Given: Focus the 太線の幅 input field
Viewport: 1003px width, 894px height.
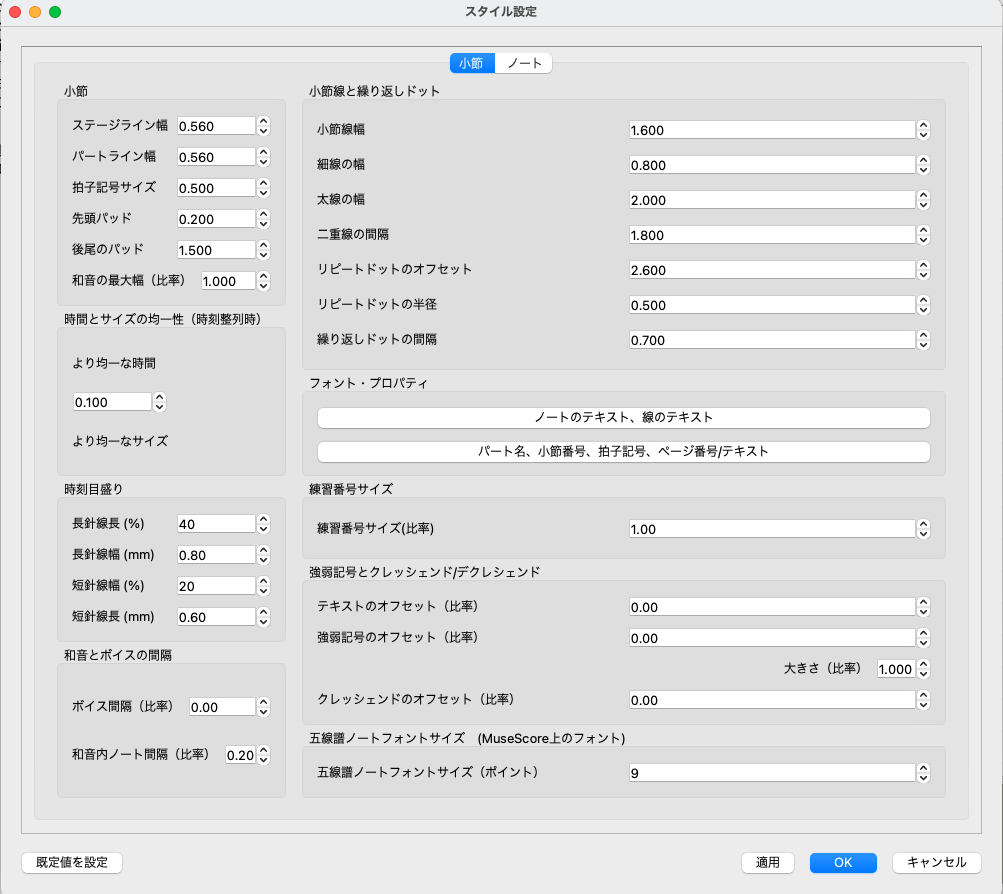Looking at the screenshot, I should coord(771,200).
